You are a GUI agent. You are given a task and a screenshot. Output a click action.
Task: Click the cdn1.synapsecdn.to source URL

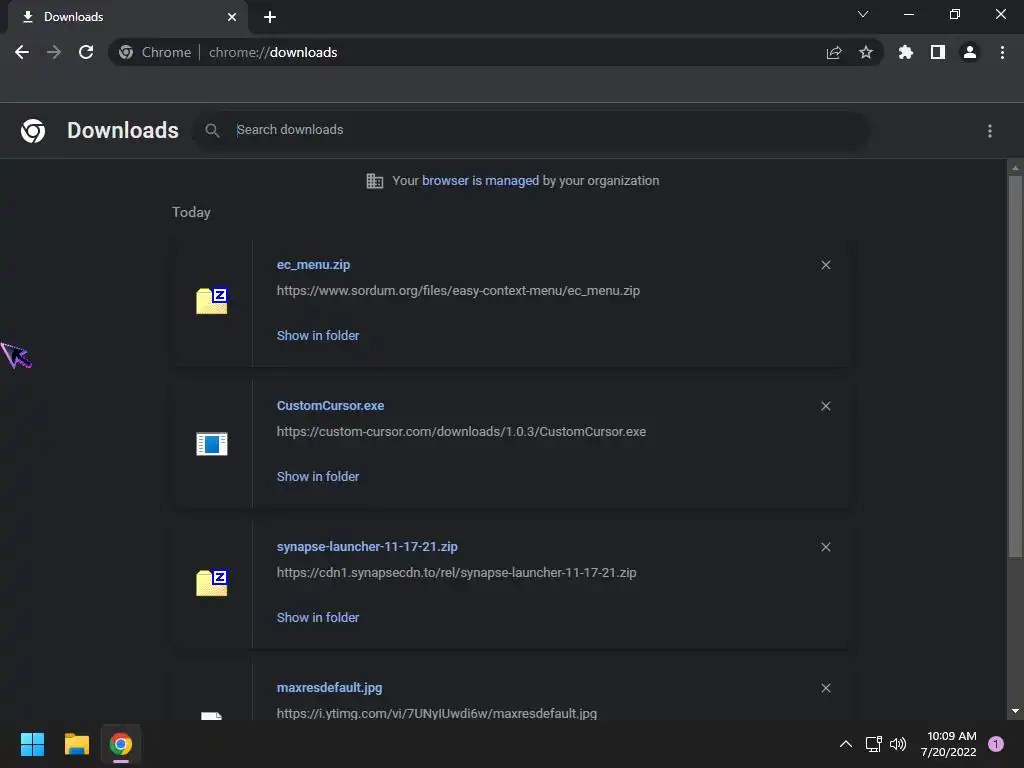(x=456, y=573)
